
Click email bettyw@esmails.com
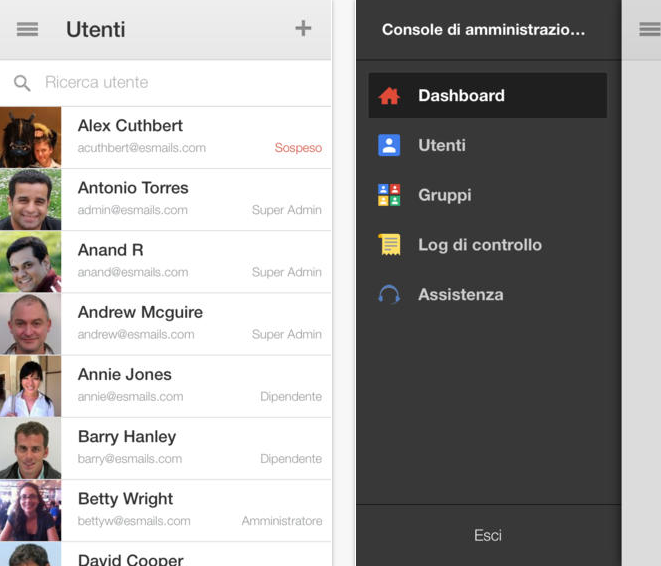pyautogui.click(x=134, y=521)
